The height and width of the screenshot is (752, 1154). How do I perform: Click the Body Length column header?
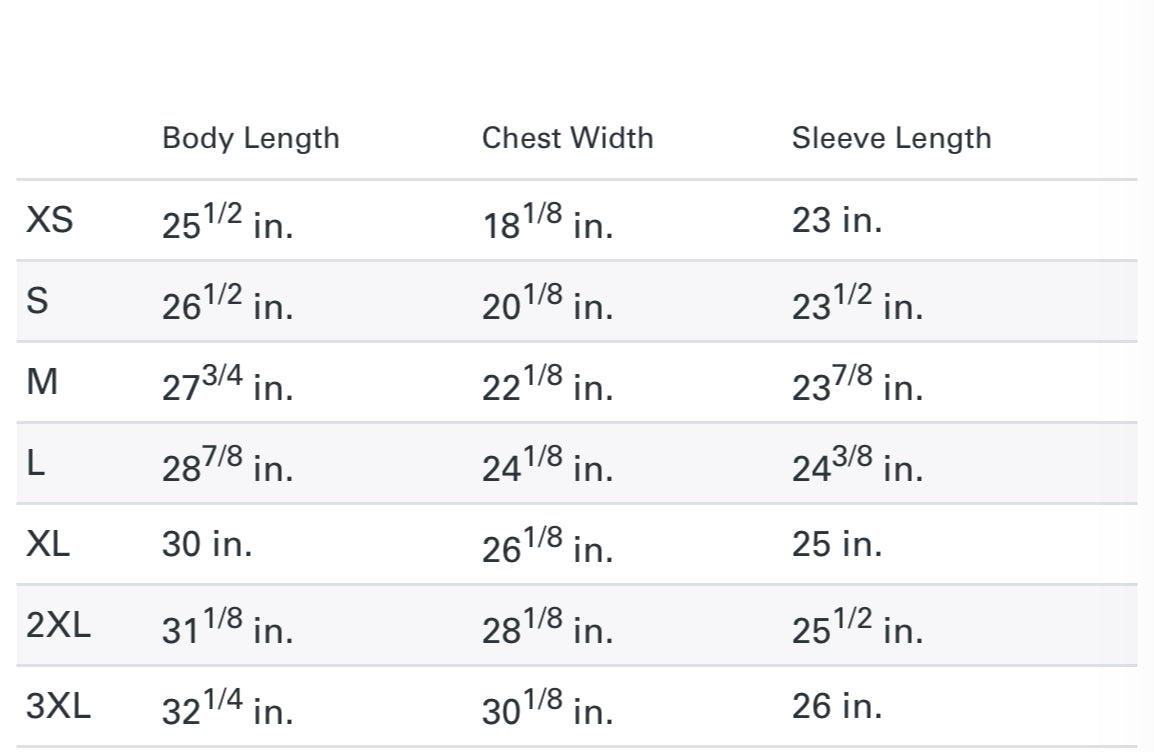[x=250, y=139]
